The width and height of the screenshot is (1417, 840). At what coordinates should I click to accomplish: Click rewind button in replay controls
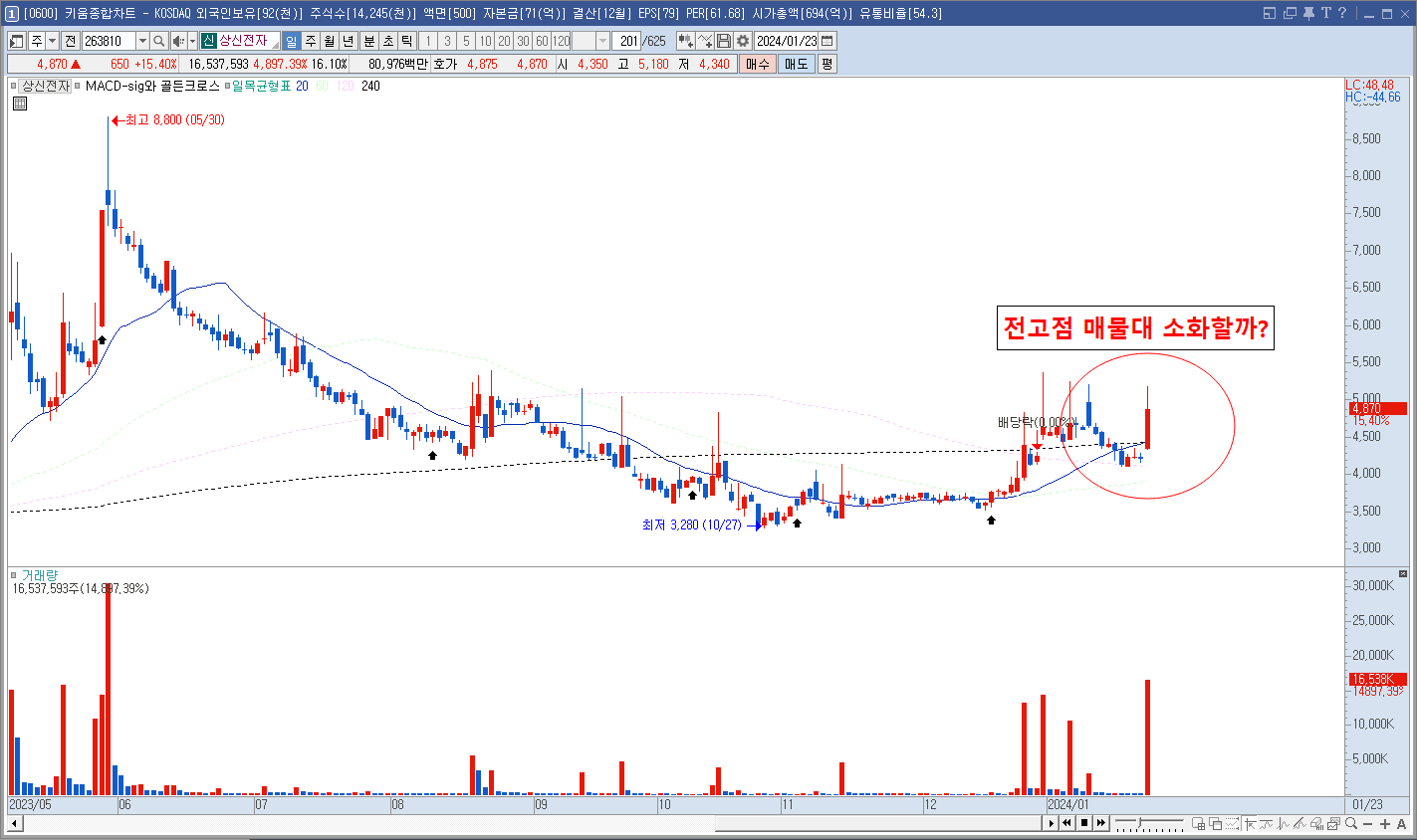(1067, 823)
